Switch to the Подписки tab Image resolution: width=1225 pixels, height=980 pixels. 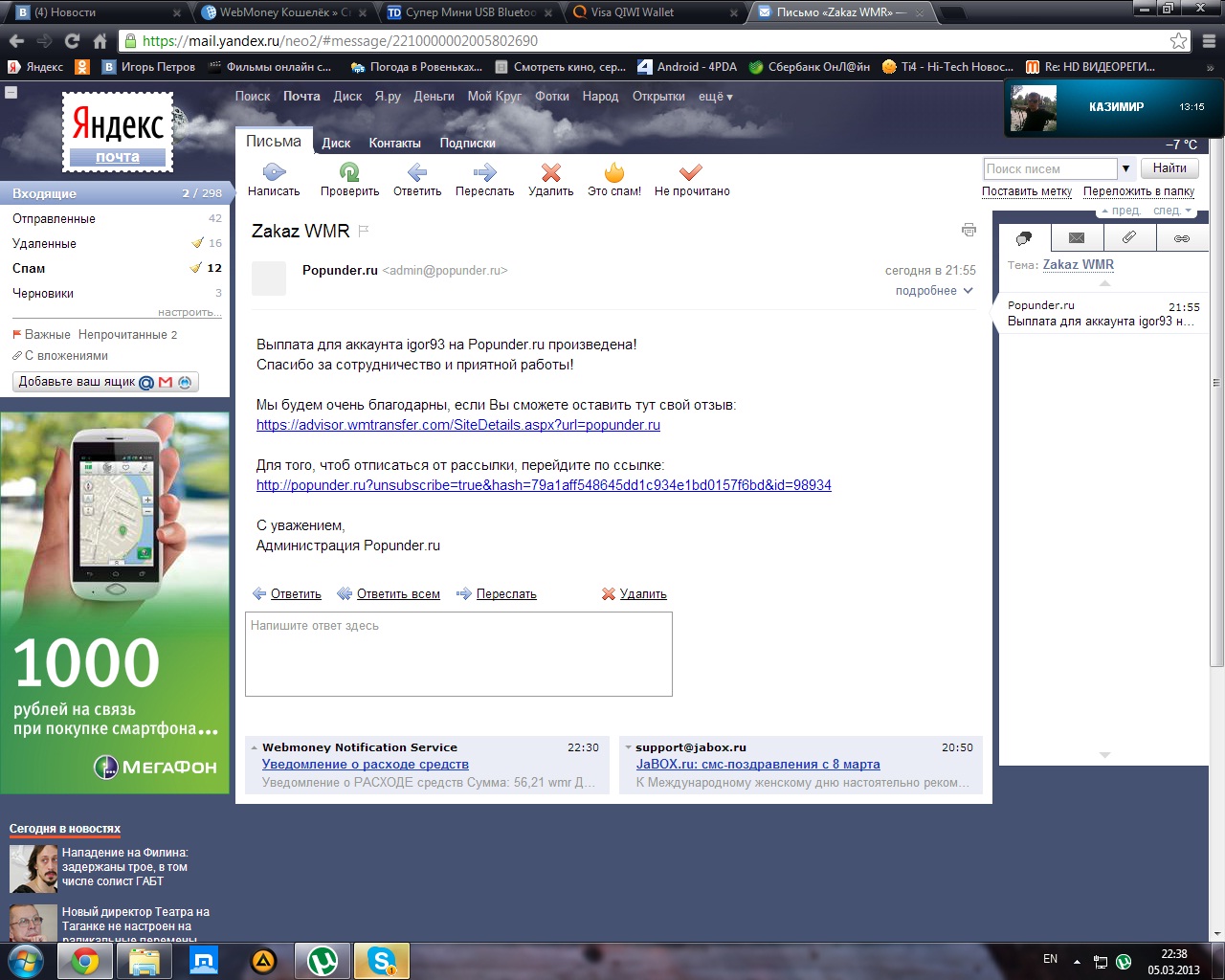coord(467,144)
